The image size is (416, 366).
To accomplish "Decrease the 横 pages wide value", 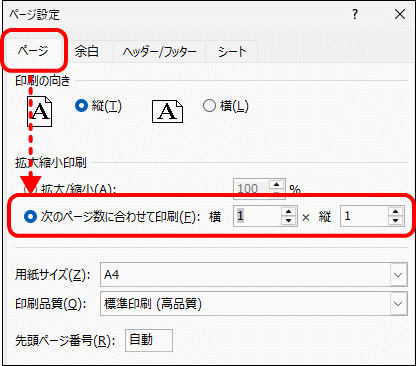I will (289, 221).
